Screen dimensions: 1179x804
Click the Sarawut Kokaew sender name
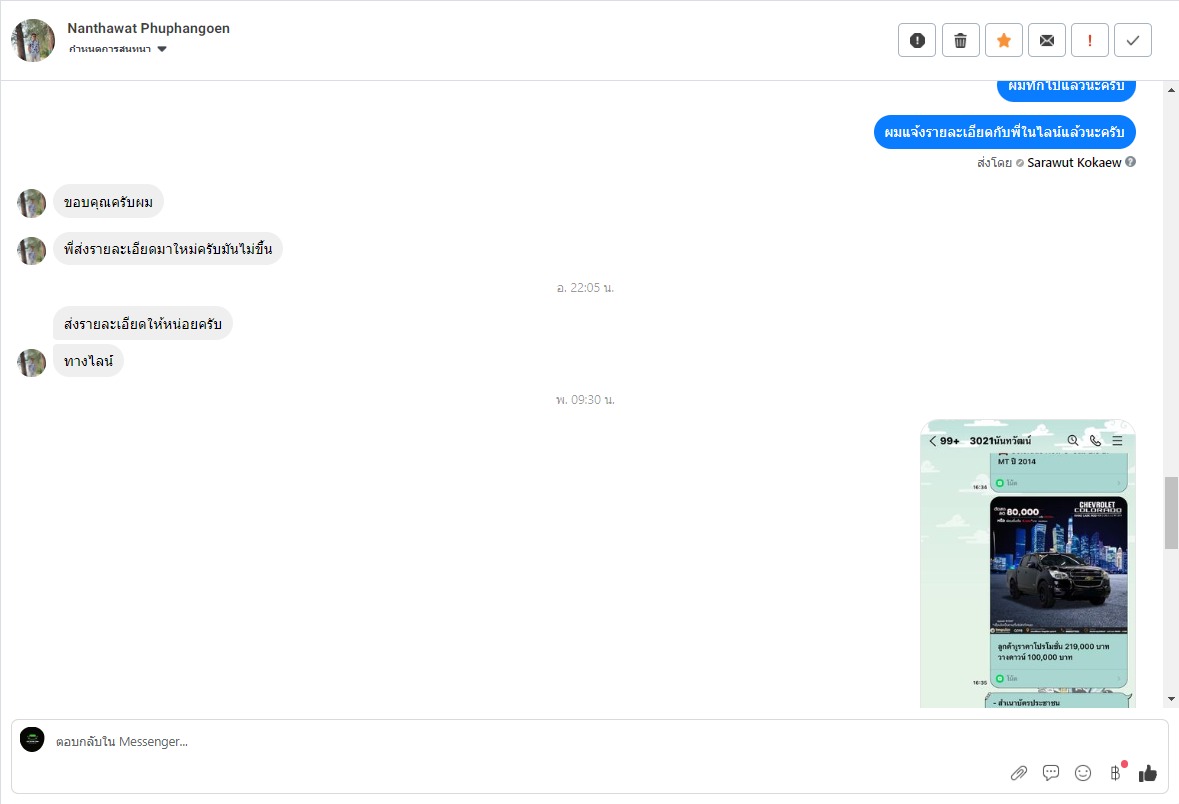coord(1074,162)
